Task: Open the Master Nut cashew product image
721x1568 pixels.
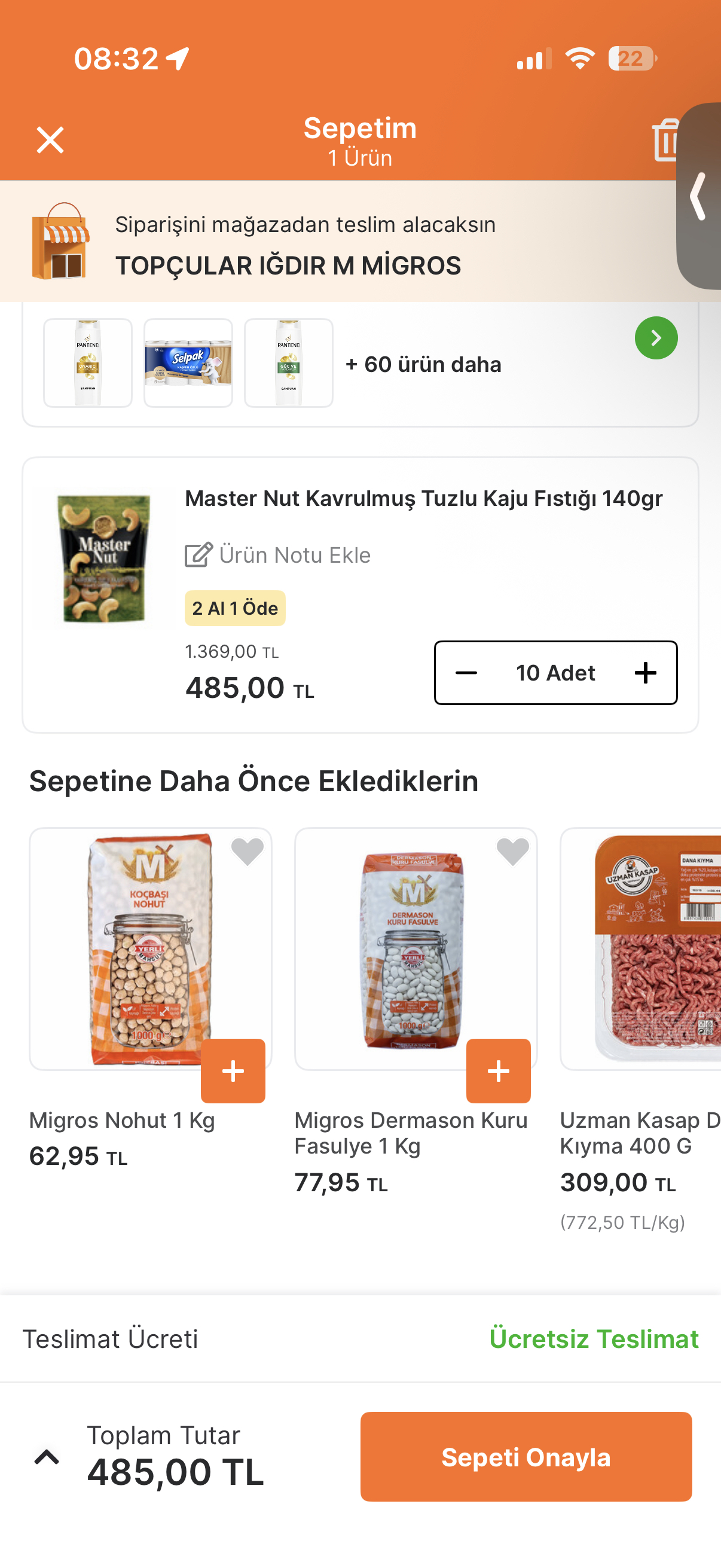Action: tap(103, 558)
